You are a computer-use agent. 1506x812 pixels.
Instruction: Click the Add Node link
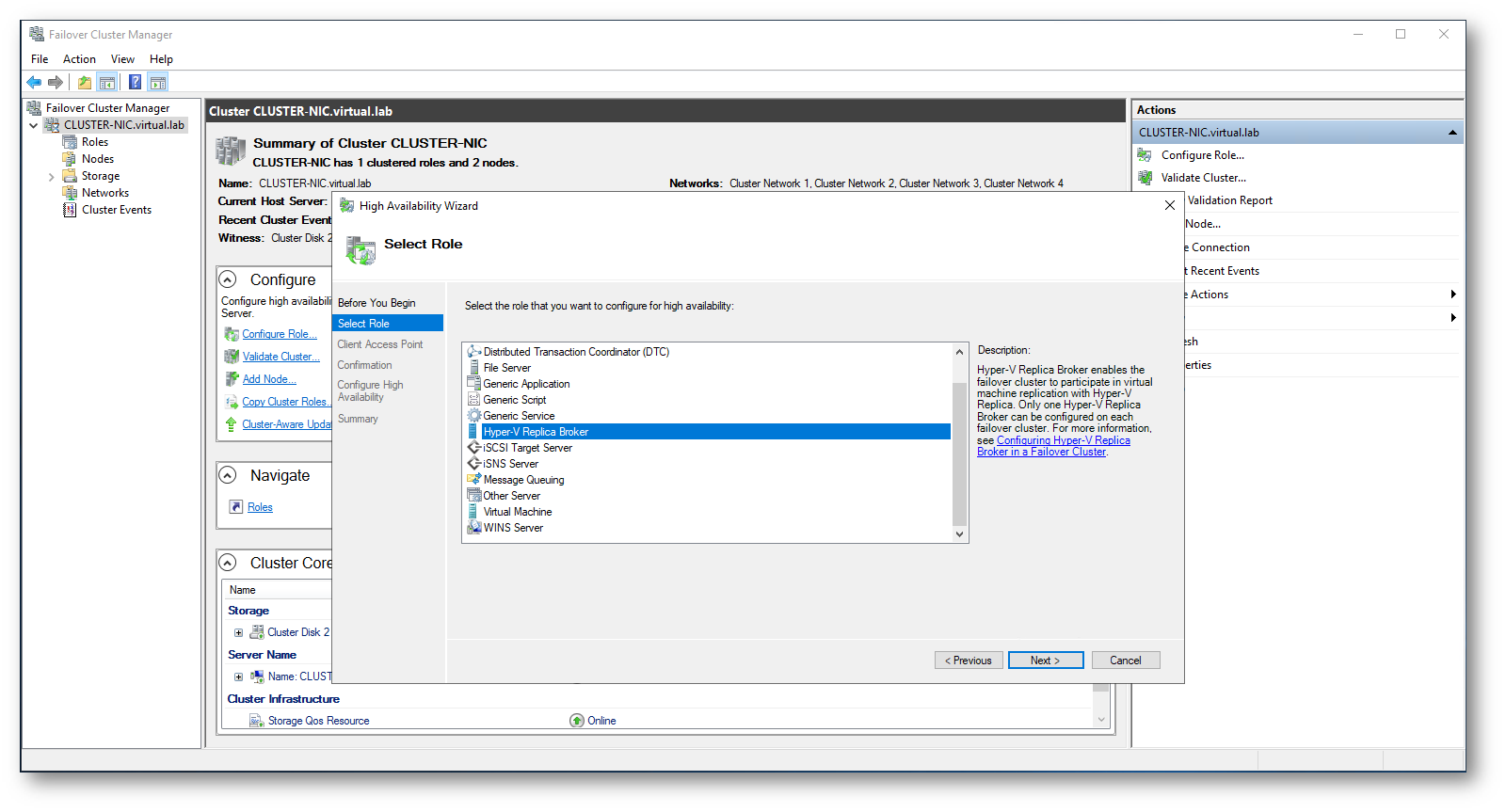click(x=269, y=379)
